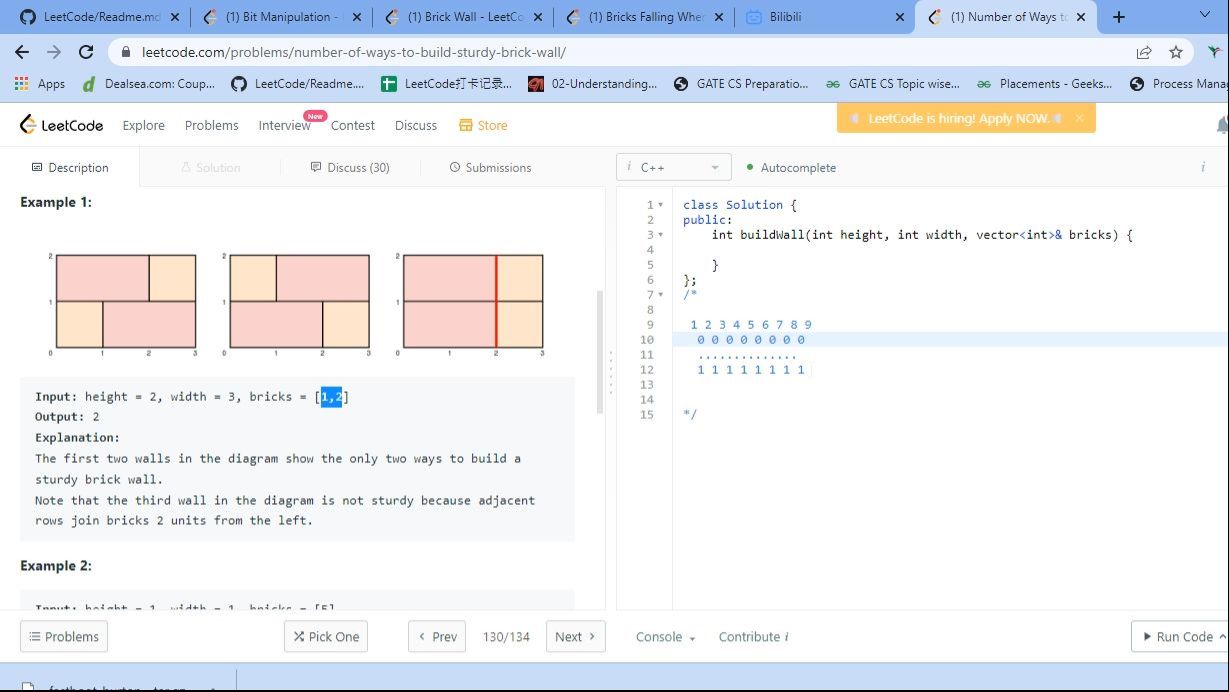Open the Apps bookmarks shortcut
Viewport: 1229px width, 692px height.
coord(40,84)
